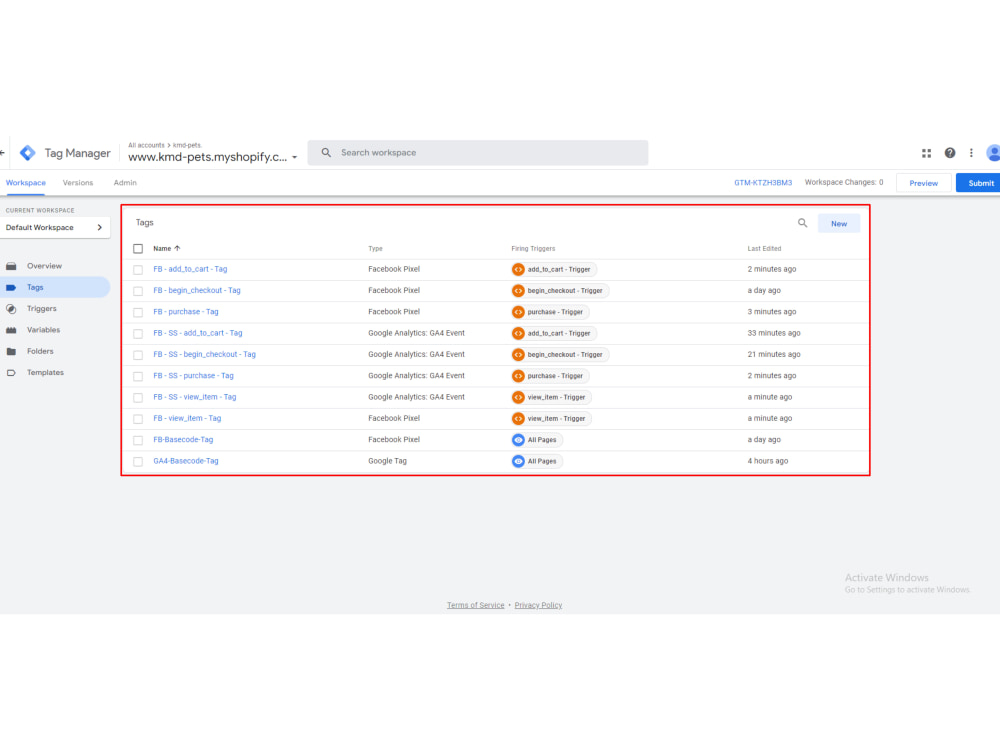Open Overview in the sidebar
This screenshot has width=1000, height=750.
click(x=44, y=266)
